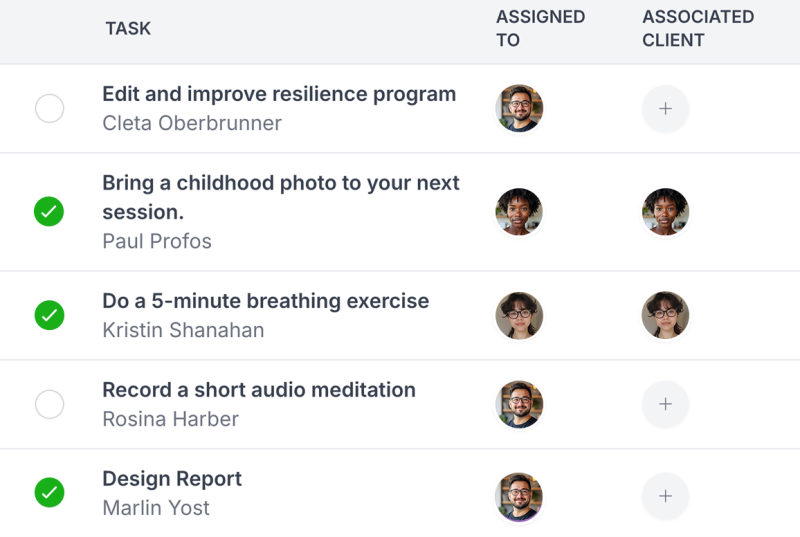The width and height of the screenshot is (800, 537).
Task: Mark 'Record a short audio meditation' complete
Action: coord(49,404)
